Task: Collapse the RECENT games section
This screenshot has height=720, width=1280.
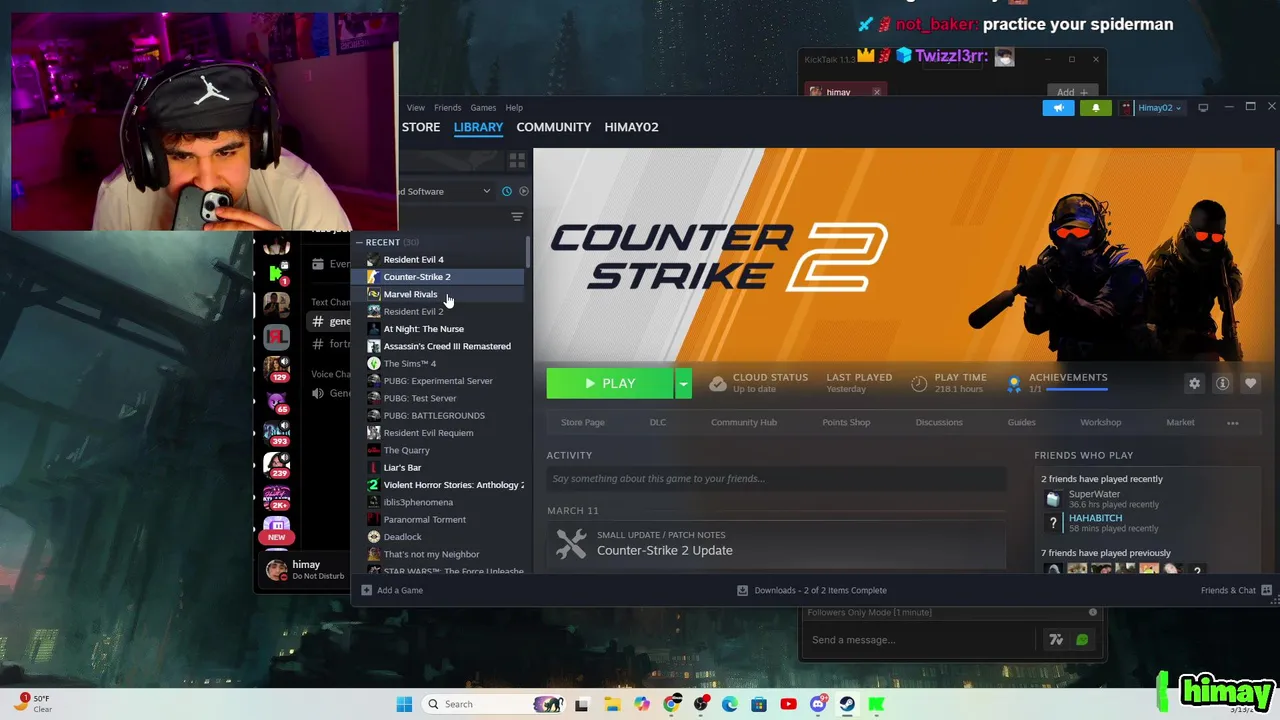Action: [x=359, y=242]
